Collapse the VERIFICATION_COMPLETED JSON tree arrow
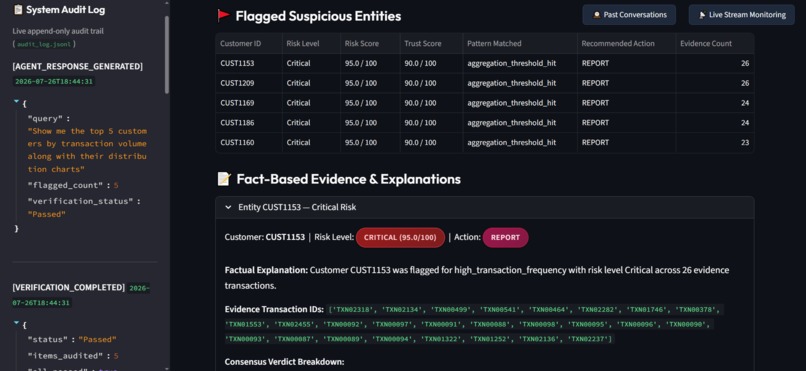 [x=16, y=324]
